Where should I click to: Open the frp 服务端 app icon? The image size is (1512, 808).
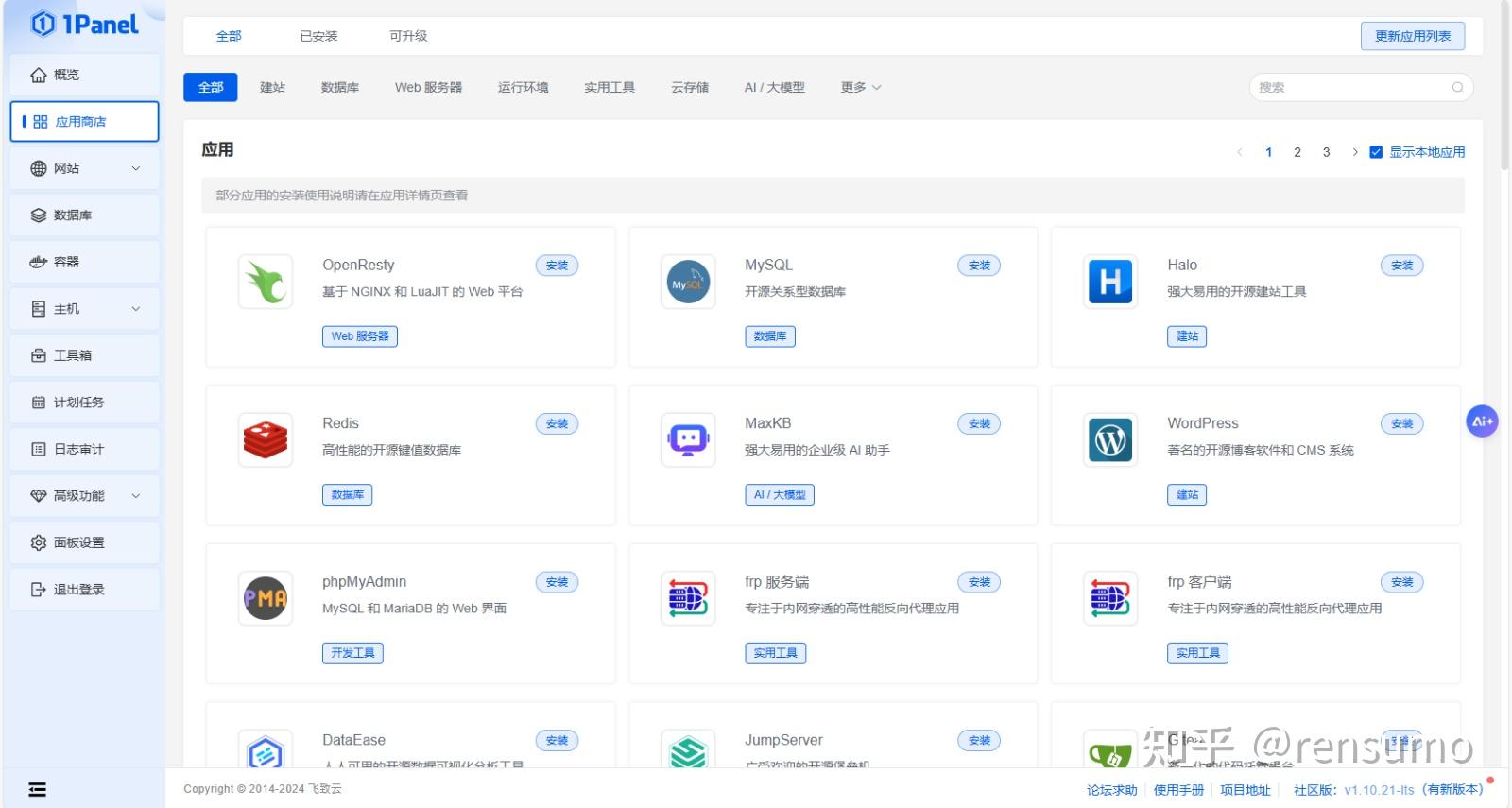(x=688, y=598)
